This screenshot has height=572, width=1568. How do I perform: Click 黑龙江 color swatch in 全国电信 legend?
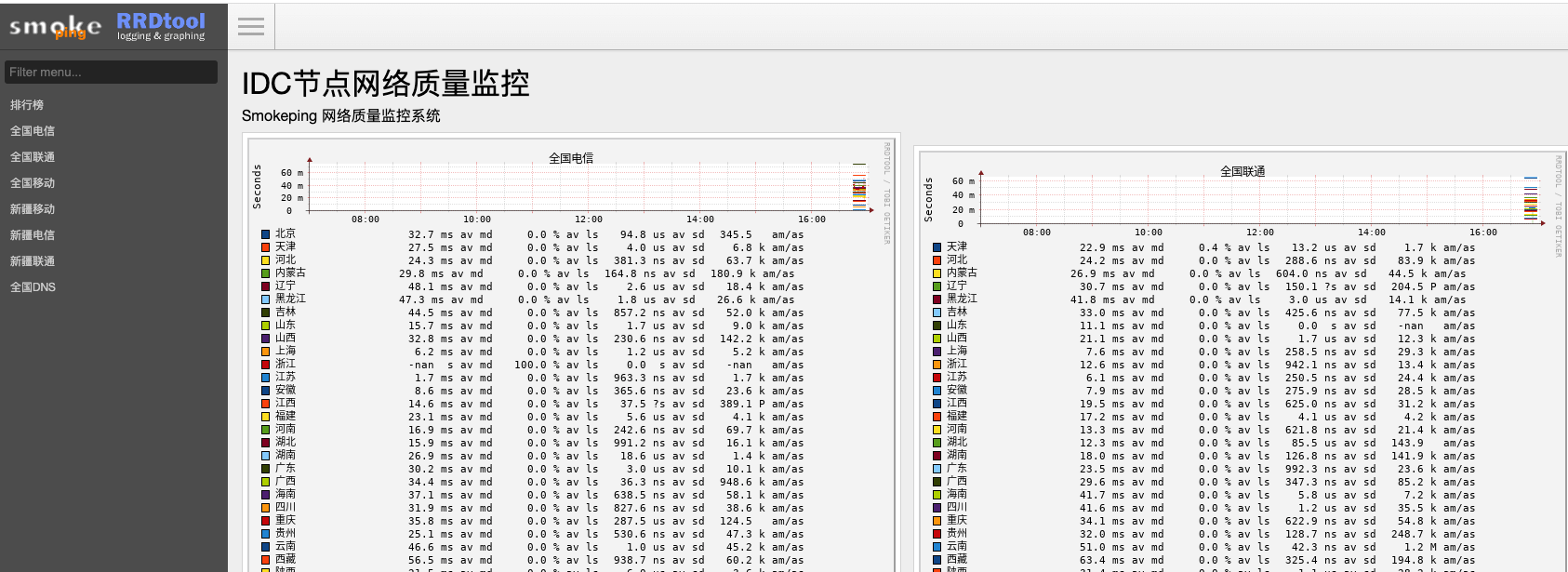point(266,299)
